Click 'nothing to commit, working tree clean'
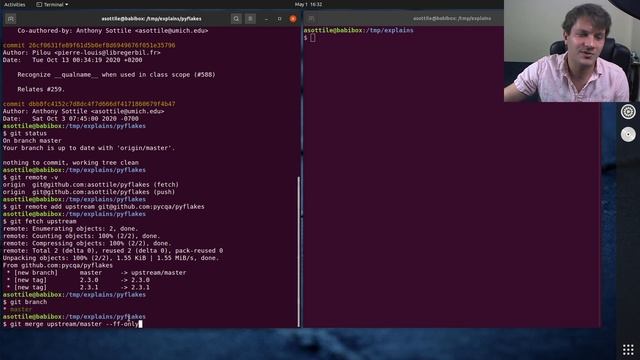The image size is (640, 360). click(71, 163)
